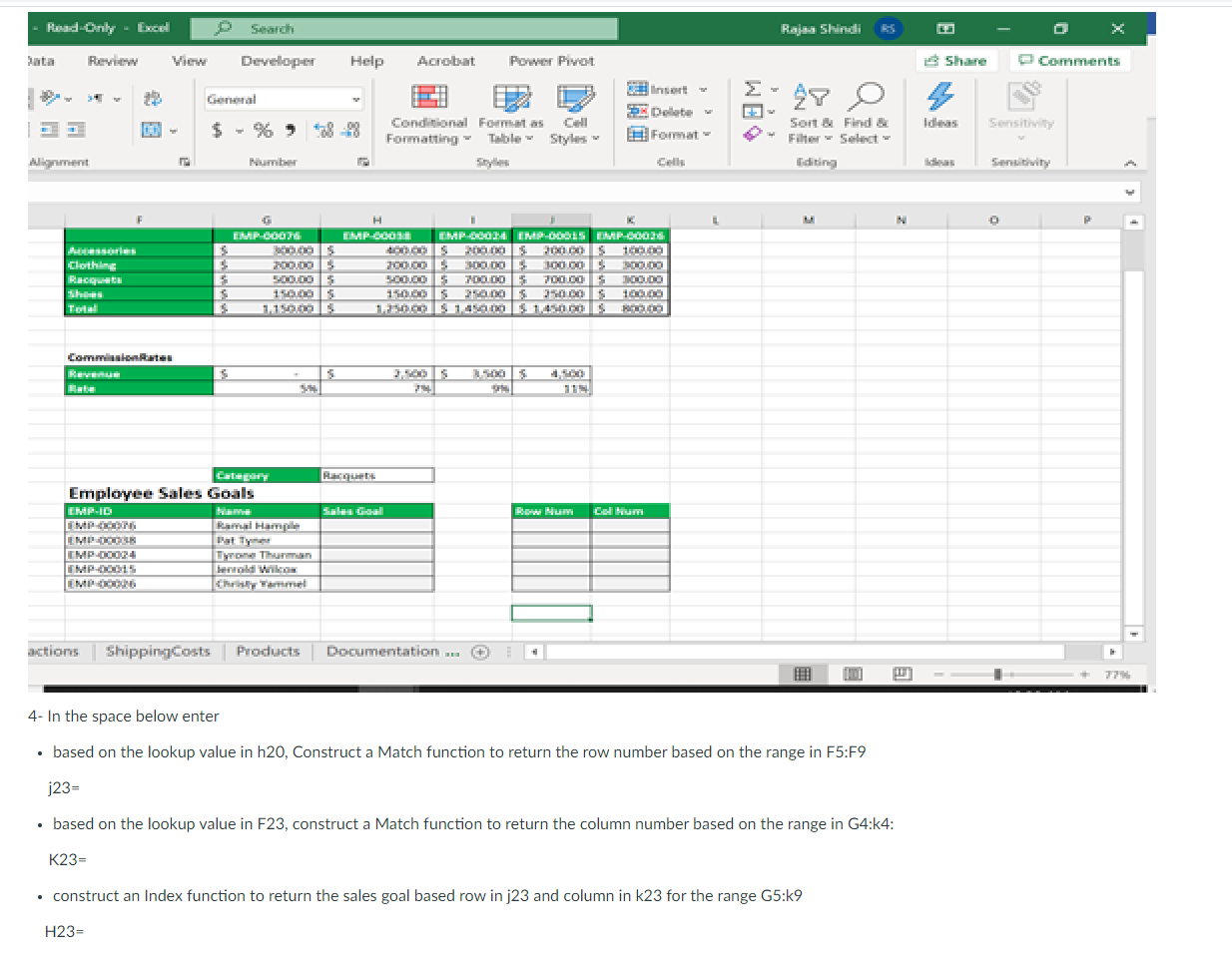Viewport: 1232px width, 961px height.
Task: Zoom out with minus button
Action: (x=938, y=675)
